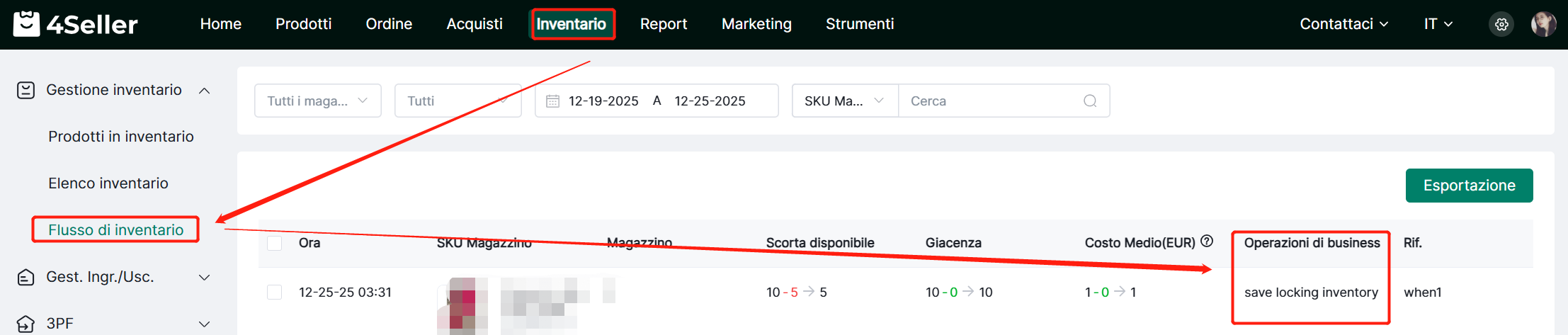Click the Esportazione button

(1469, 186)
